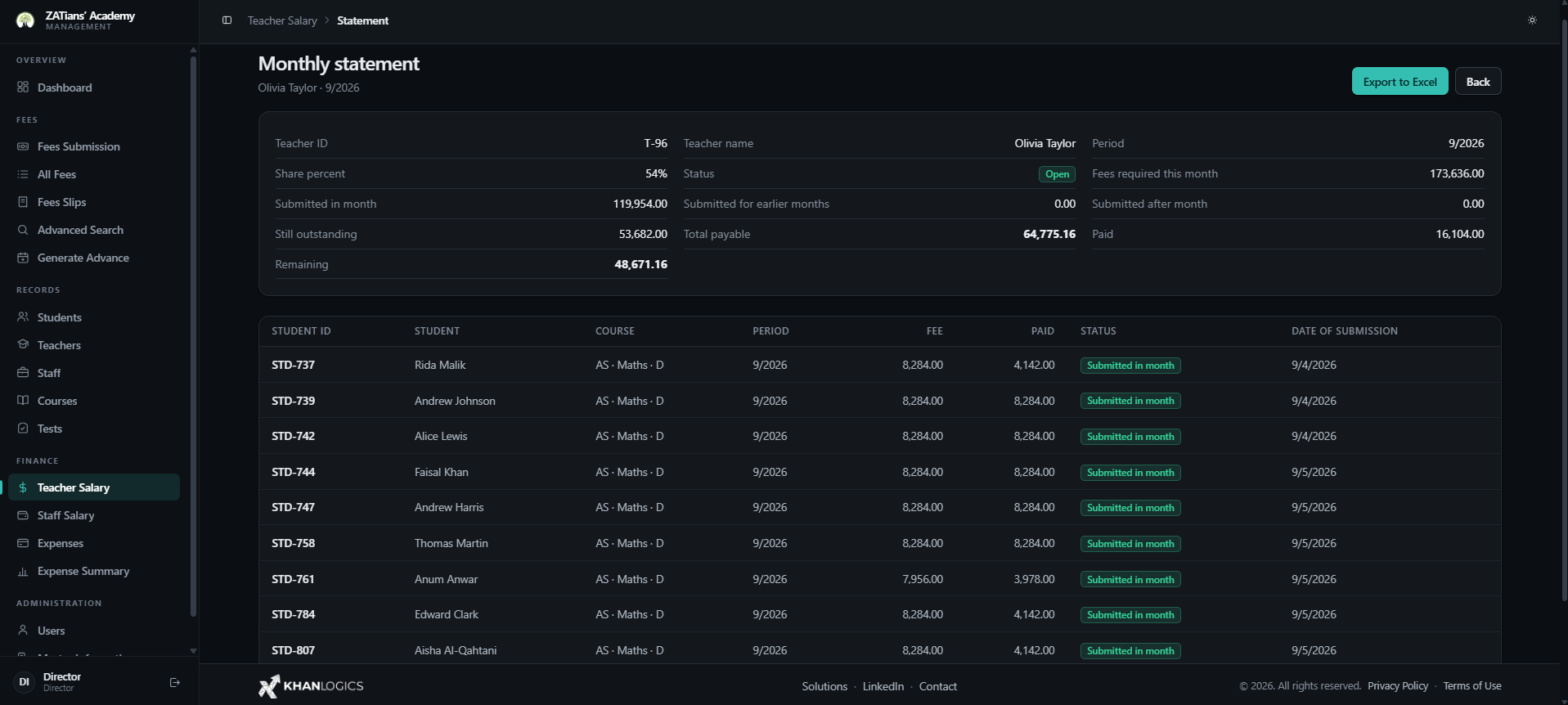Click the Dashboard grid icon

click(23, 88)
